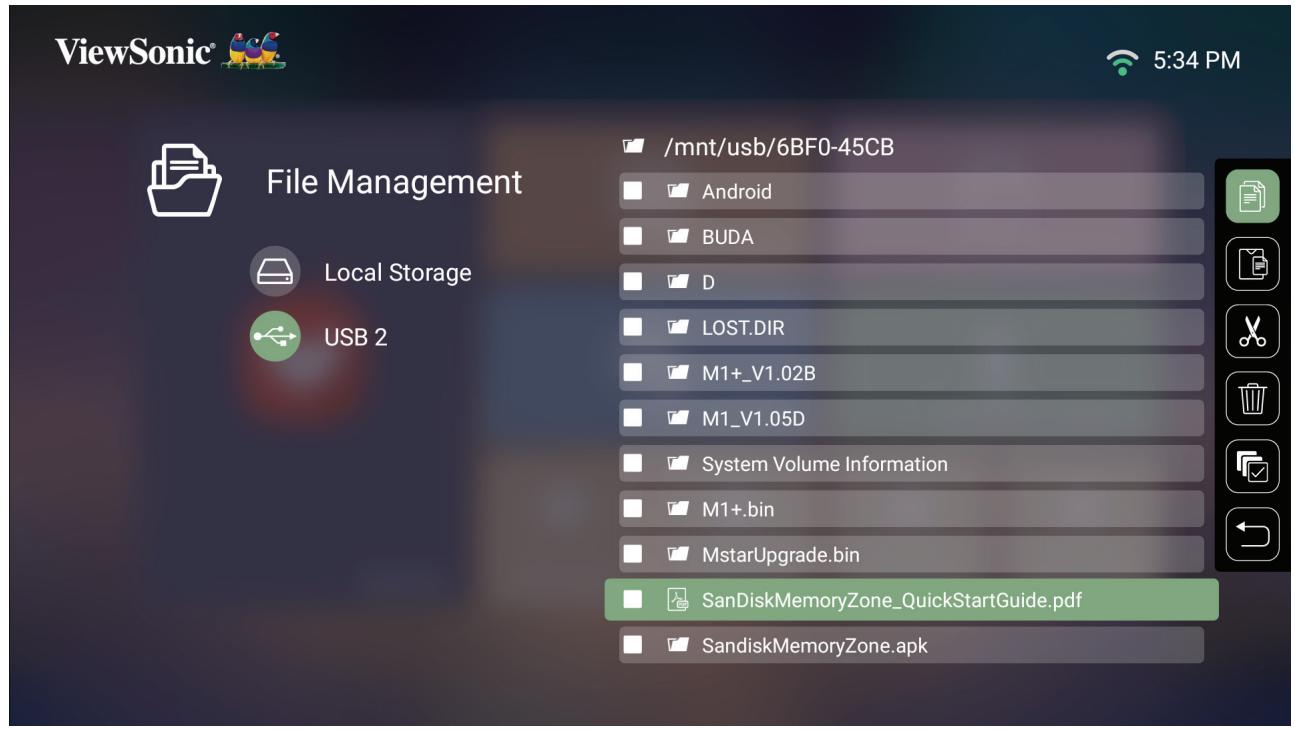This screenshot has height=730, width=1295.
Task: Click the 5:34 PM clock
Action: pos(1197,61)
